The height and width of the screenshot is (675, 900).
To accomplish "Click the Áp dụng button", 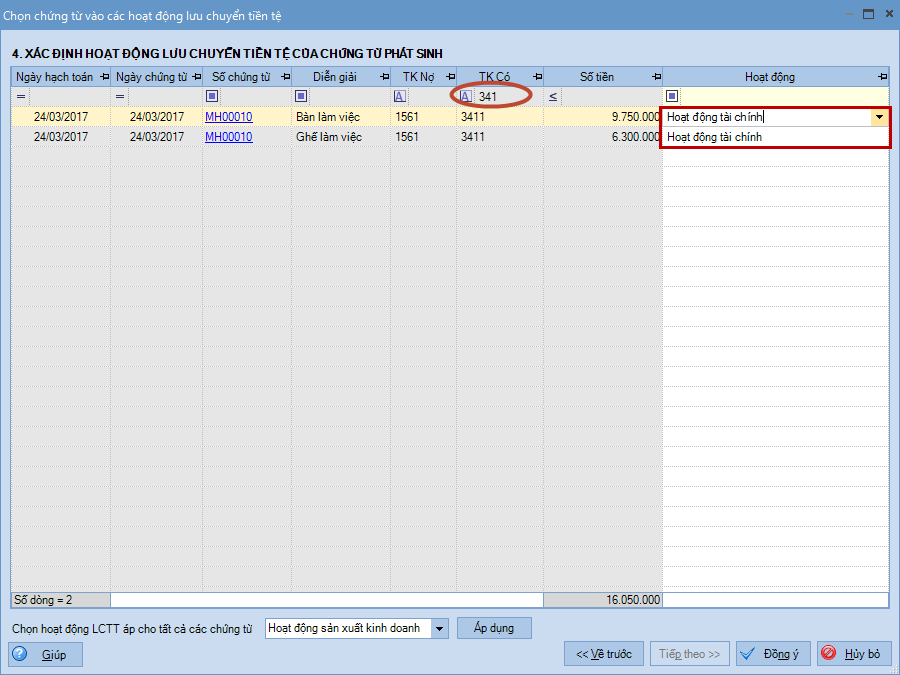I will pos(494,628).
